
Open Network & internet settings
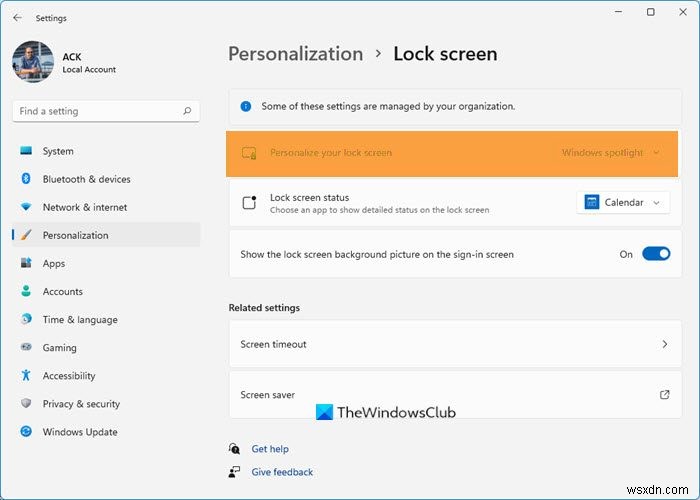[x=106, y=207]
